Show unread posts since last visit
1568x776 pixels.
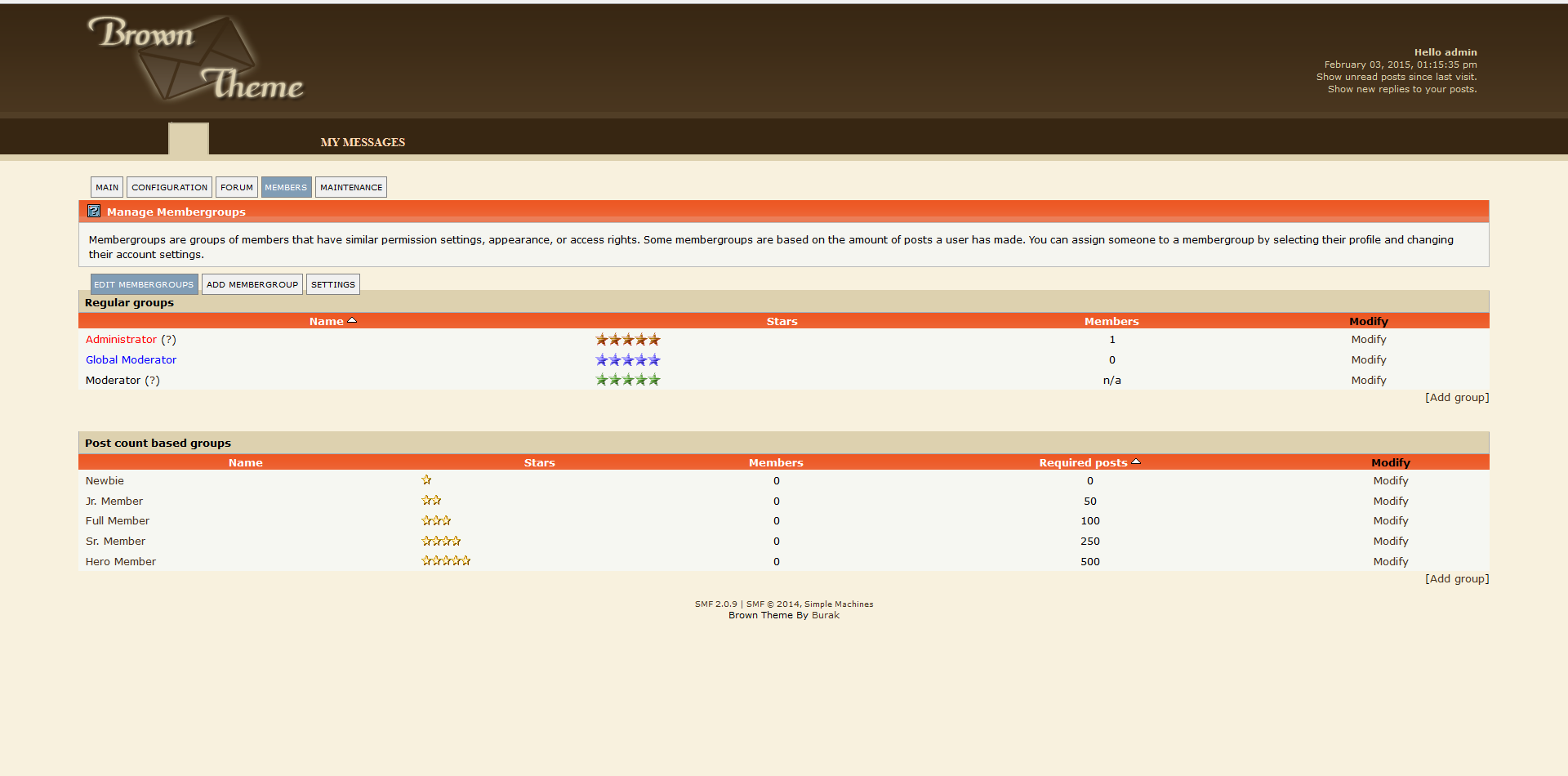1396,77
